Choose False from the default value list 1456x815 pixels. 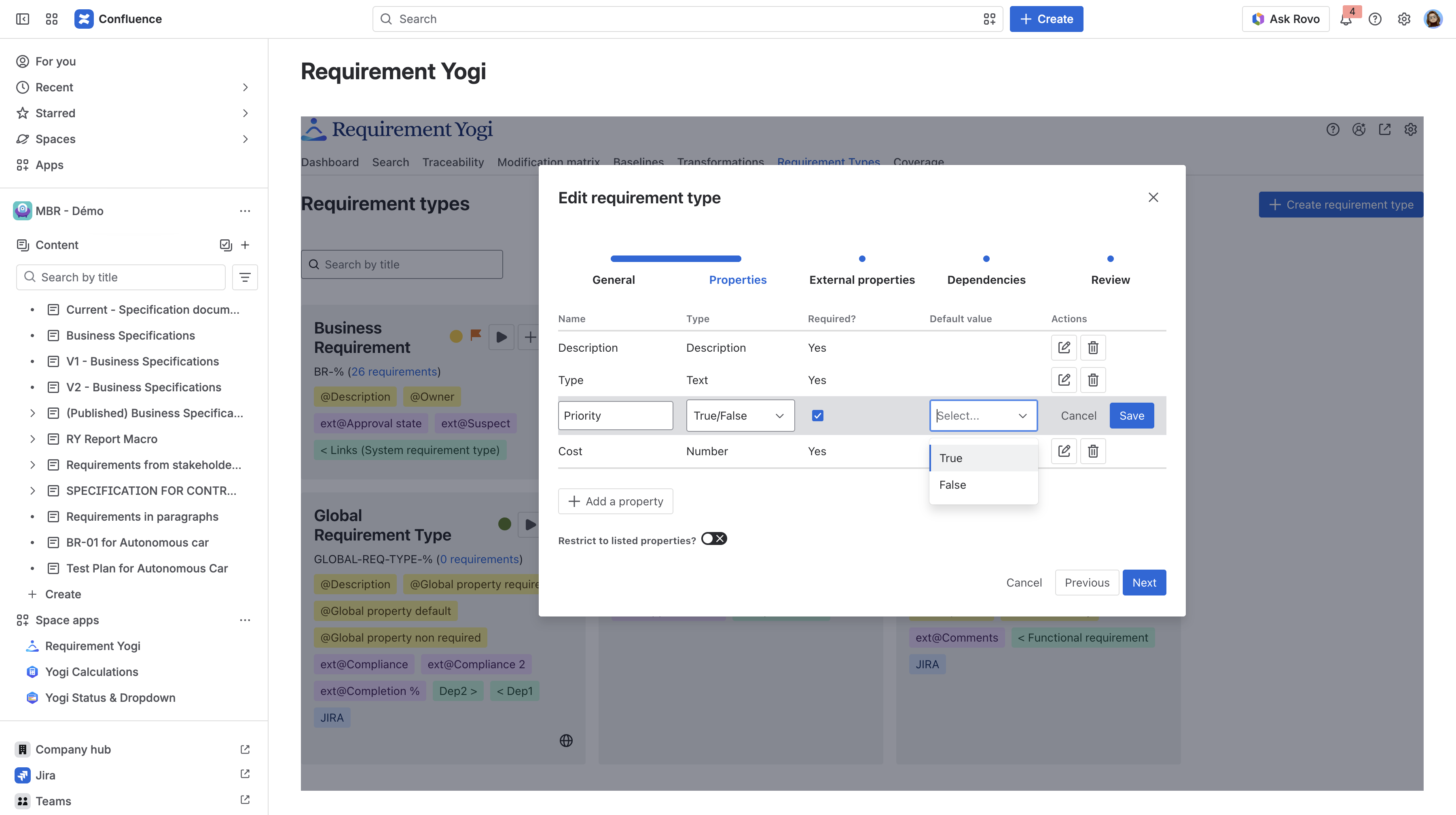click(984, 485)
